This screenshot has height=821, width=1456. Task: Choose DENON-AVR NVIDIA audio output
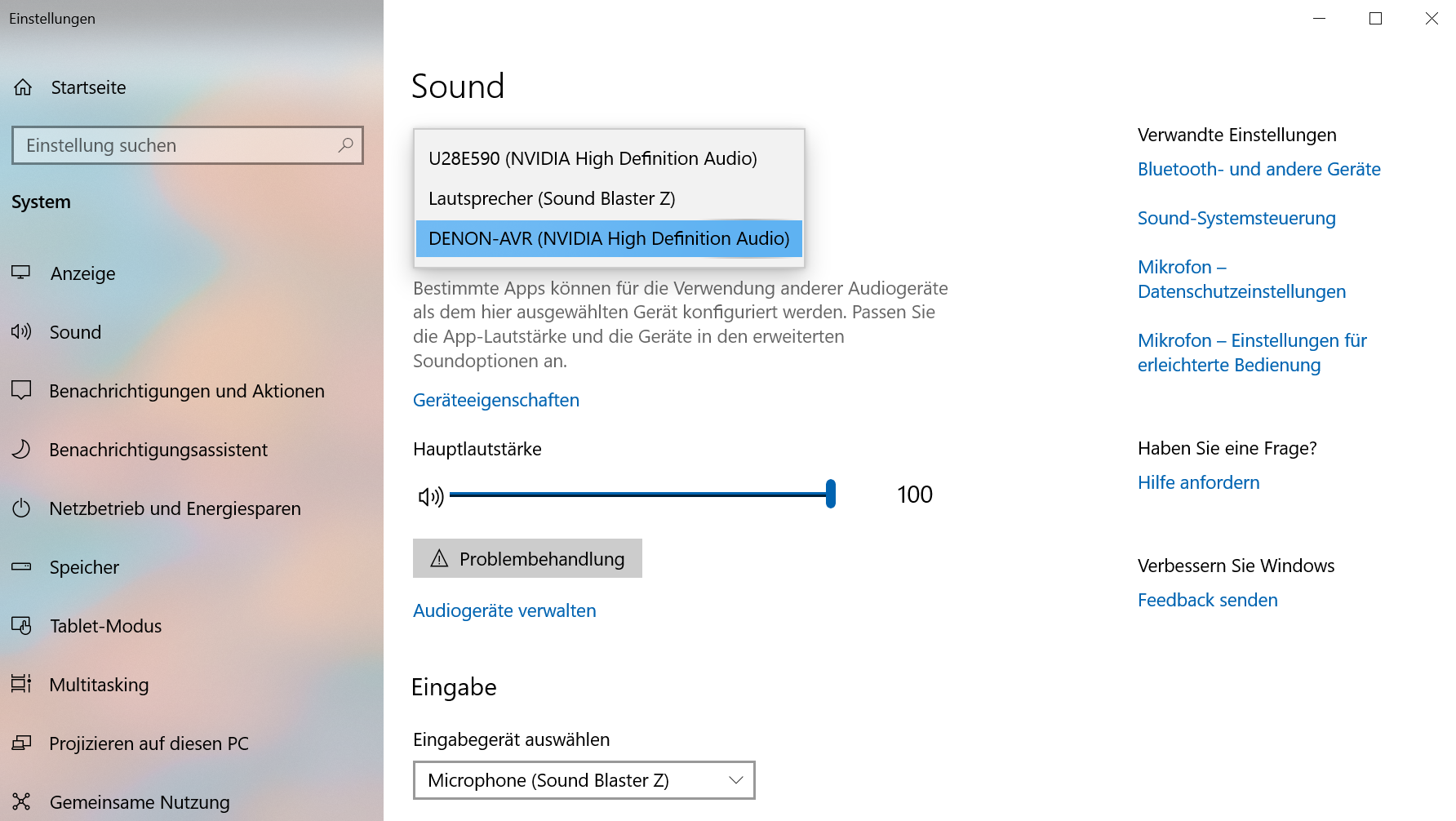click(x=609, y=238)
